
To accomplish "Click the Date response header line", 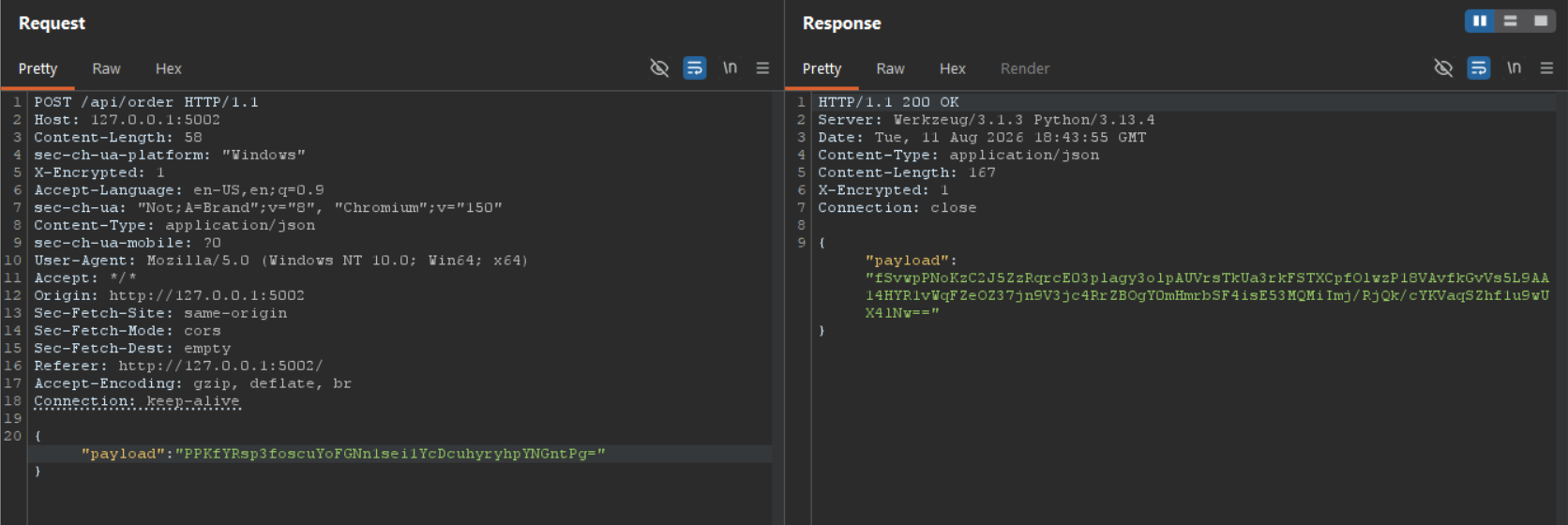I will coord(982,138).
